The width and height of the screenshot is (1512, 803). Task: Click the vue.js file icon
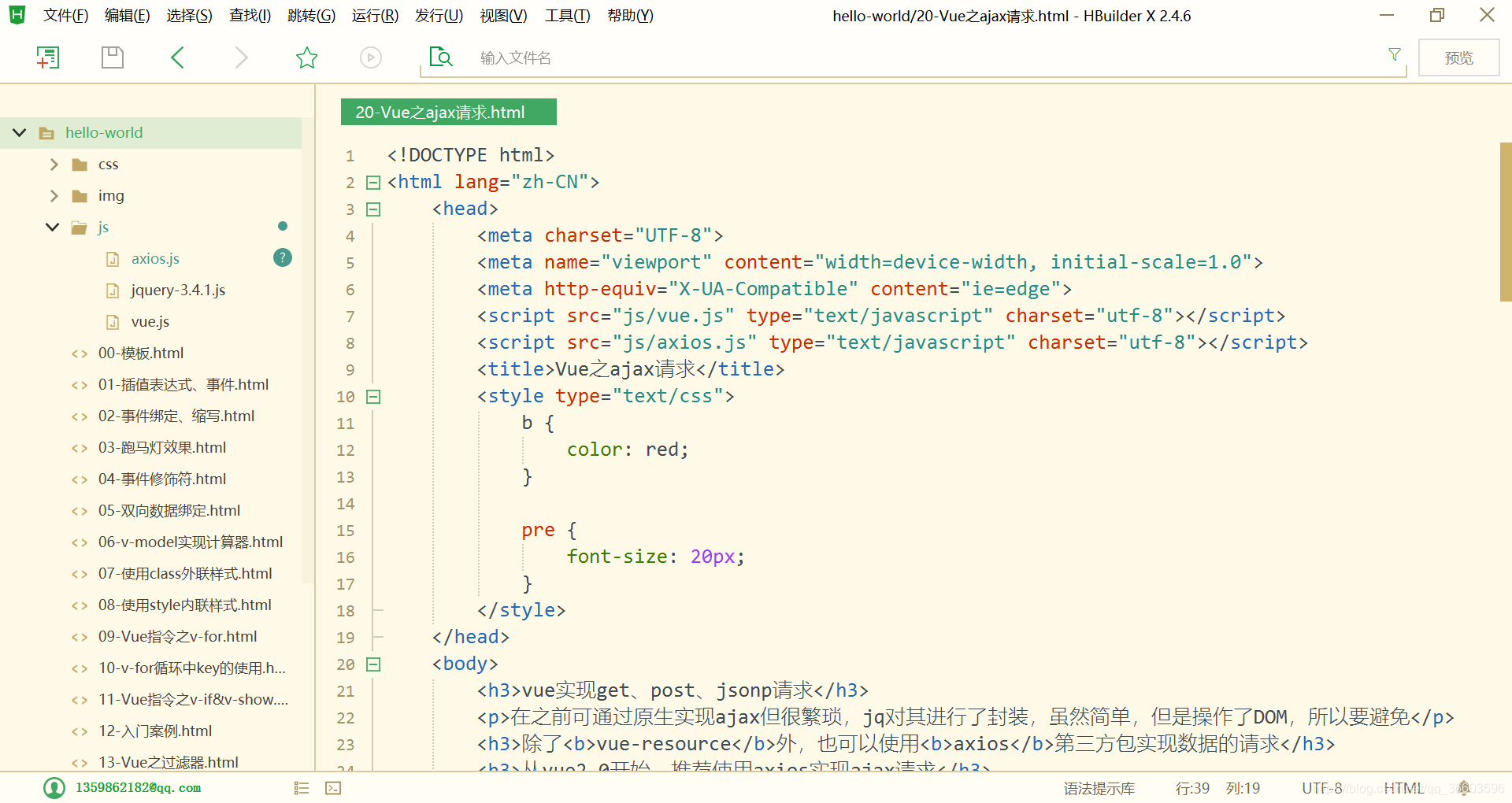coord(113,322)
